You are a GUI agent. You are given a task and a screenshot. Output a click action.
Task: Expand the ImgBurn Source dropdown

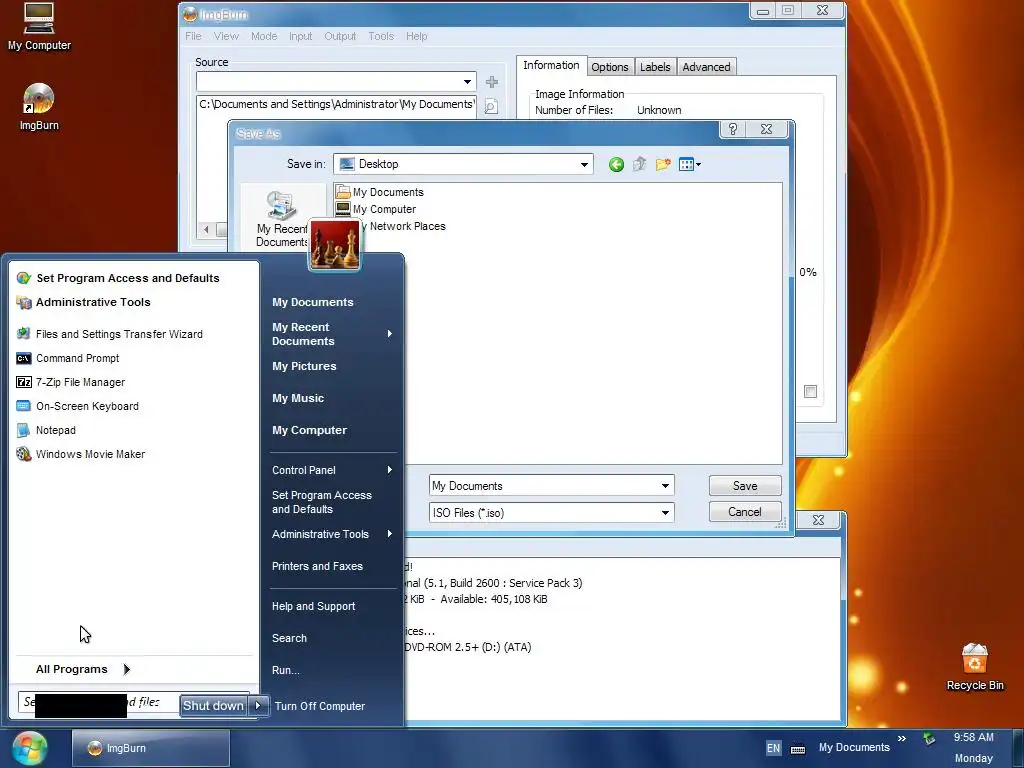467,82
